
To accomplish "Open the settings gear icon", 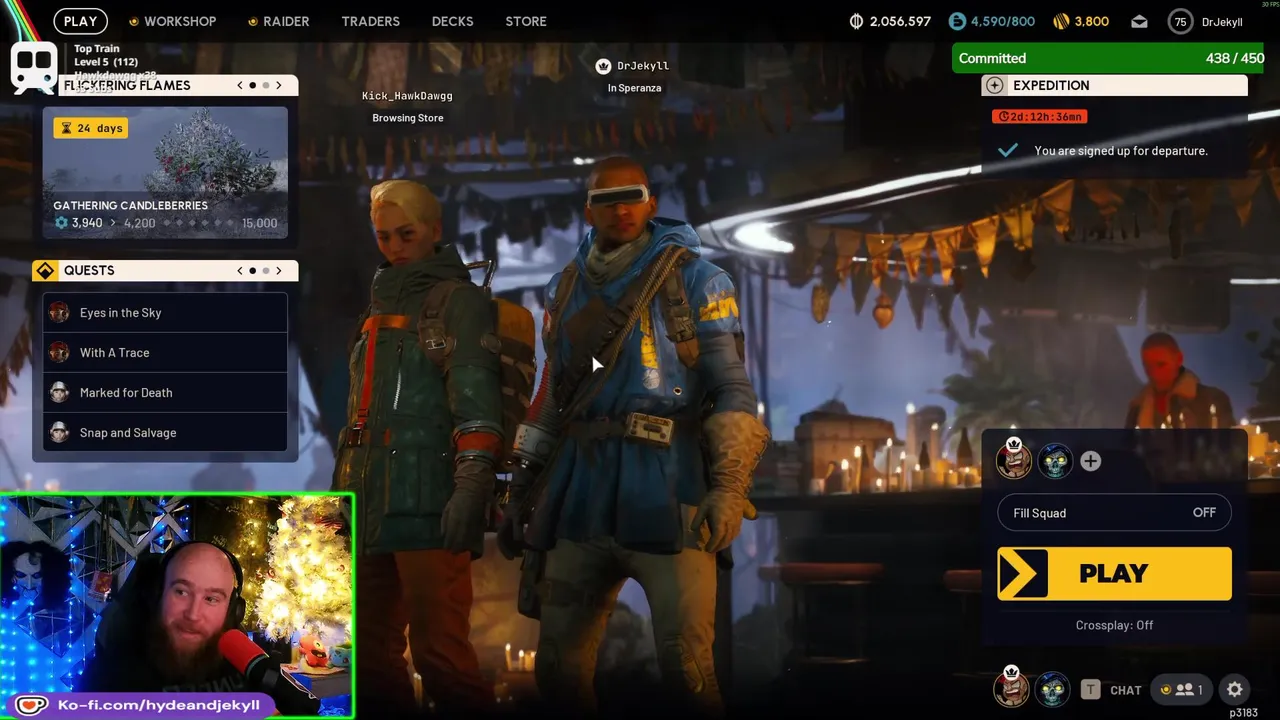I will pyautogui.click(x=1235, y=689).
